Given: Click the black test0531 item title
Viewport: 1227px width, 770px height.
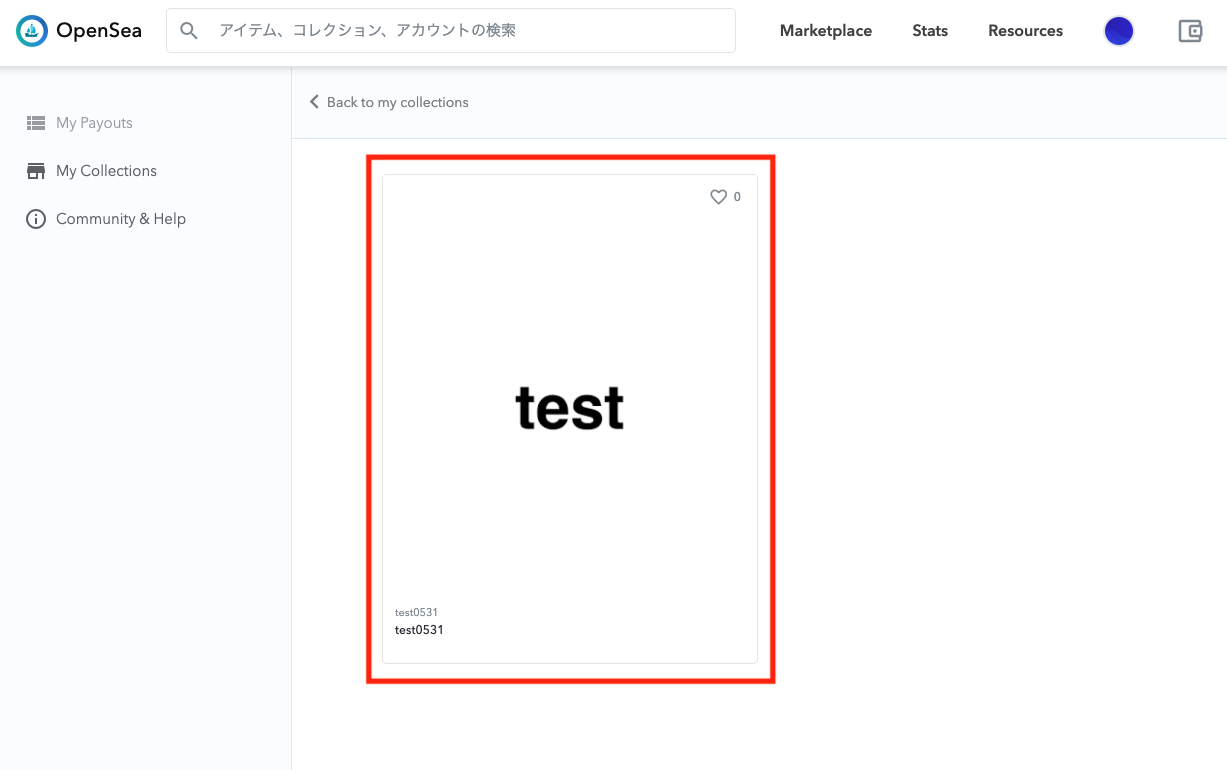Looking at the screenshot, I should [x=419, y=630].
